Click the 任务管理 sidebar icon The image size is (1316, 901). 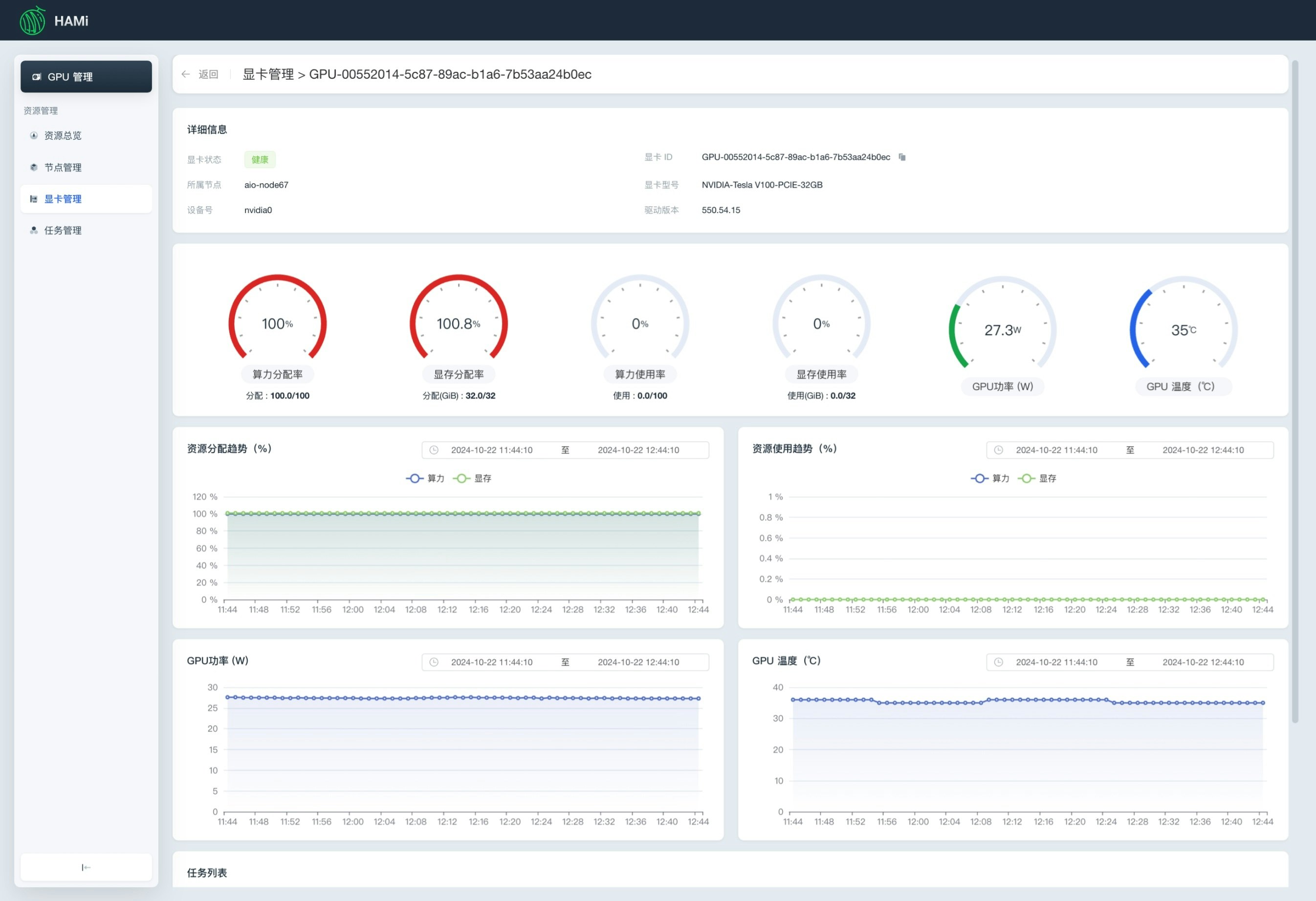click(x=34, y=230)
